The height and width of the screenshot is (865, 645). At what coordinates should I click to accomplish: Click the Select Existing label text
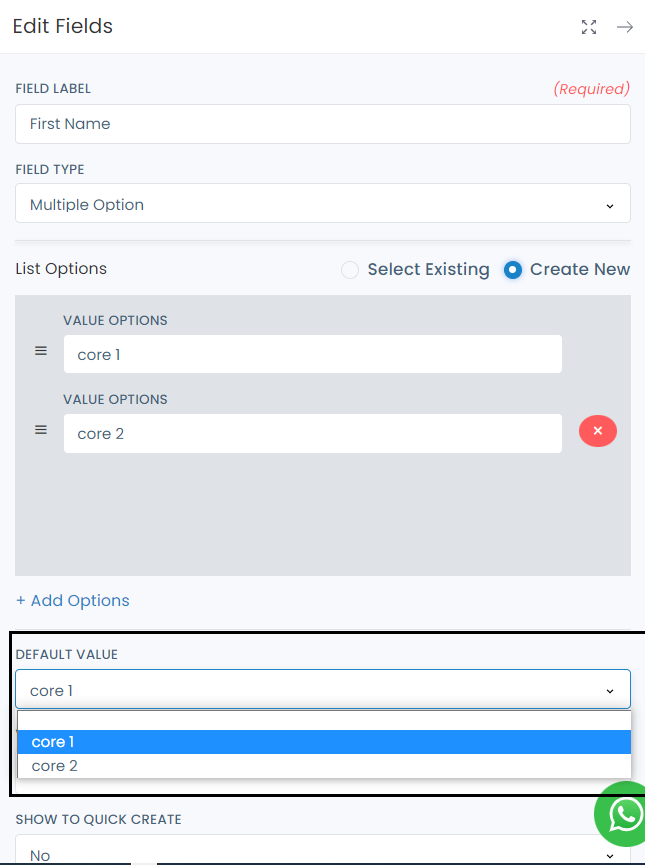(429, 269)
